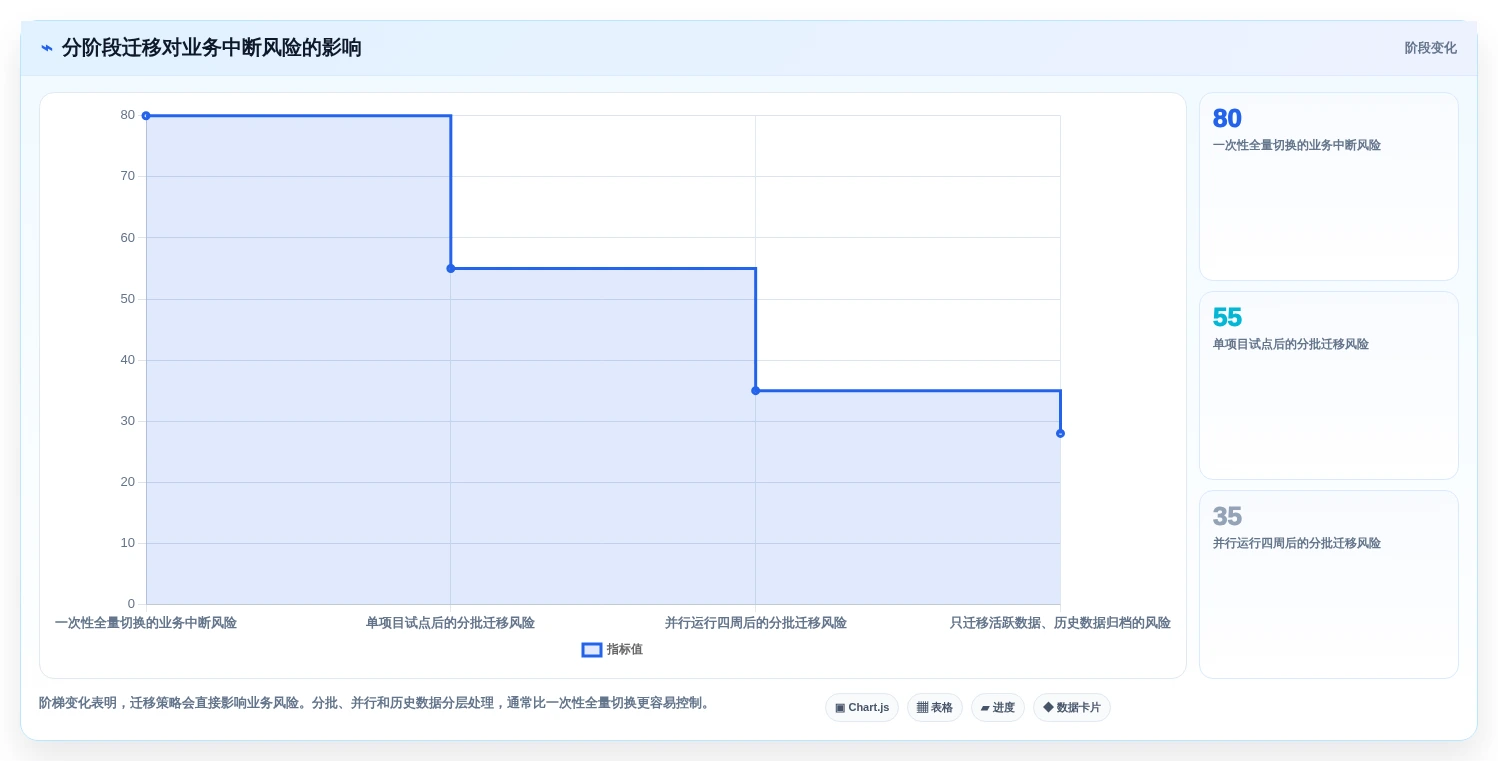Click the 指标值 legend label

(x=625, y=650)
